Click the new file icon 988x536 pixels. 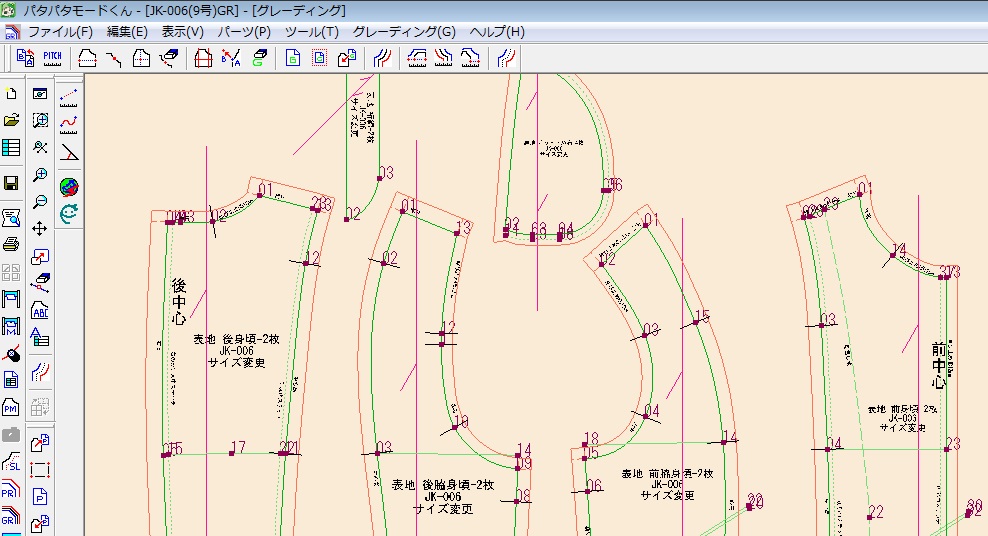(11, 94)
